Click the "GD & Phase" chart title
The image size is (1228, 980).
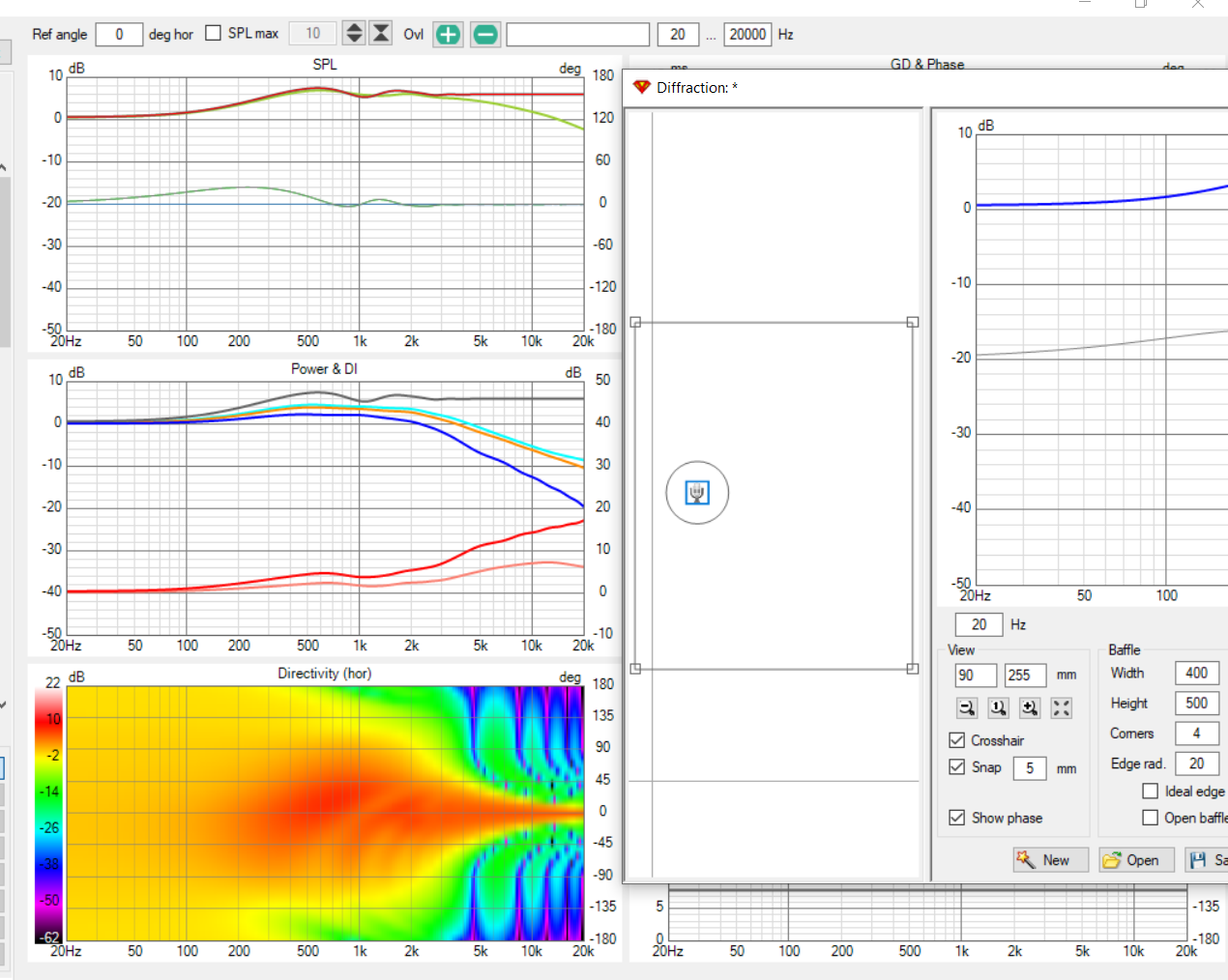click(x=927, y=64)
